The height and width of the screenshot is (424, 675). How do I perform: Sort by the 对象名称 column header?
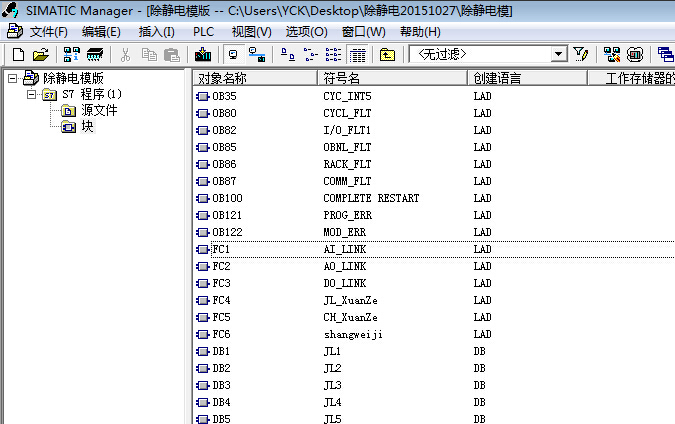pos(255,78)
